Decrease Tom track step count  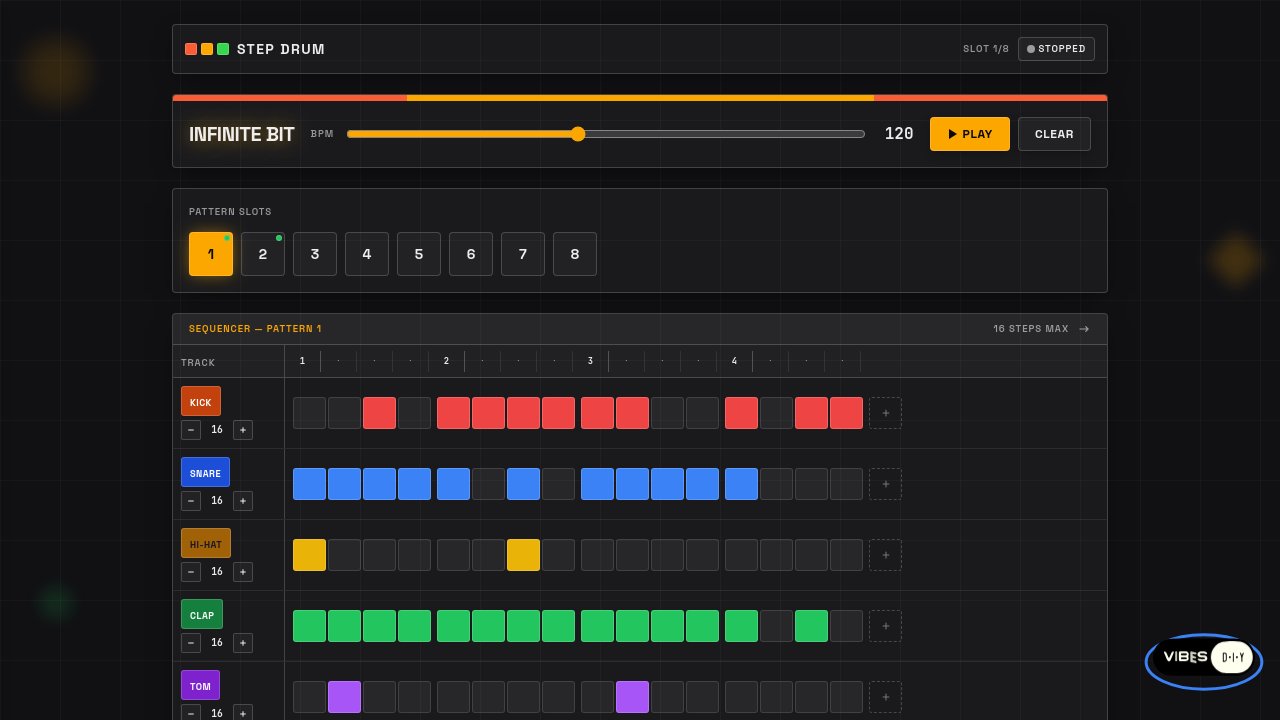[x=191, y=713]
